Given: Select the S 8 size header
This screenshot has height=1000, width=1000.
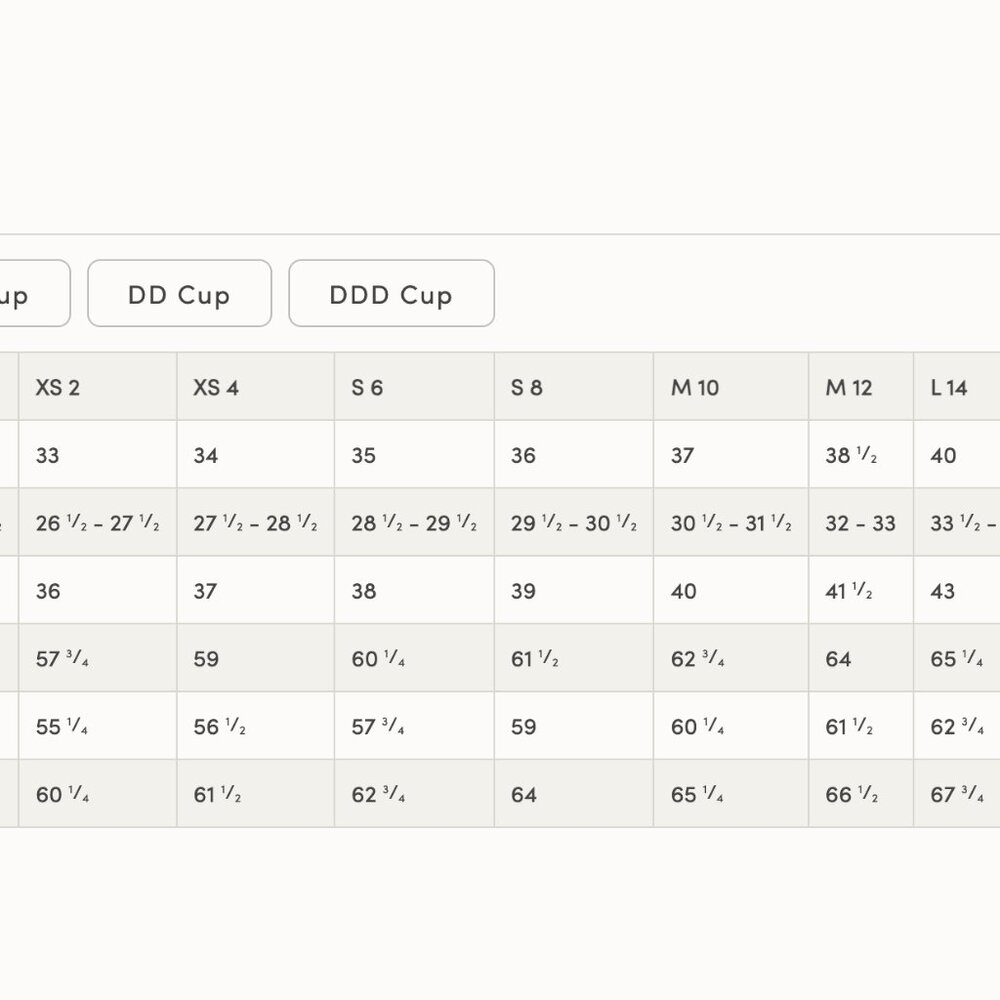Looking at the screenshot, I should [527, 387].
